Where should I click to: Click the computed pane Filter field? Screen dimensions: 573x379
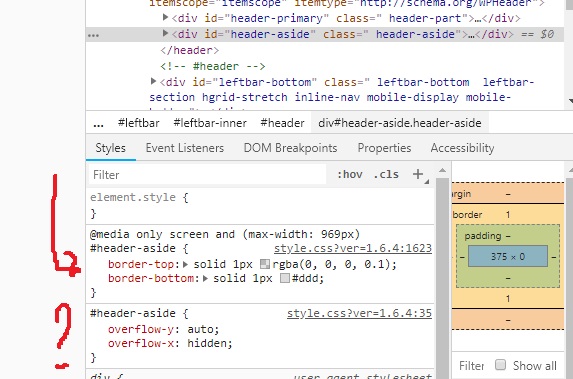pos(472,365)
